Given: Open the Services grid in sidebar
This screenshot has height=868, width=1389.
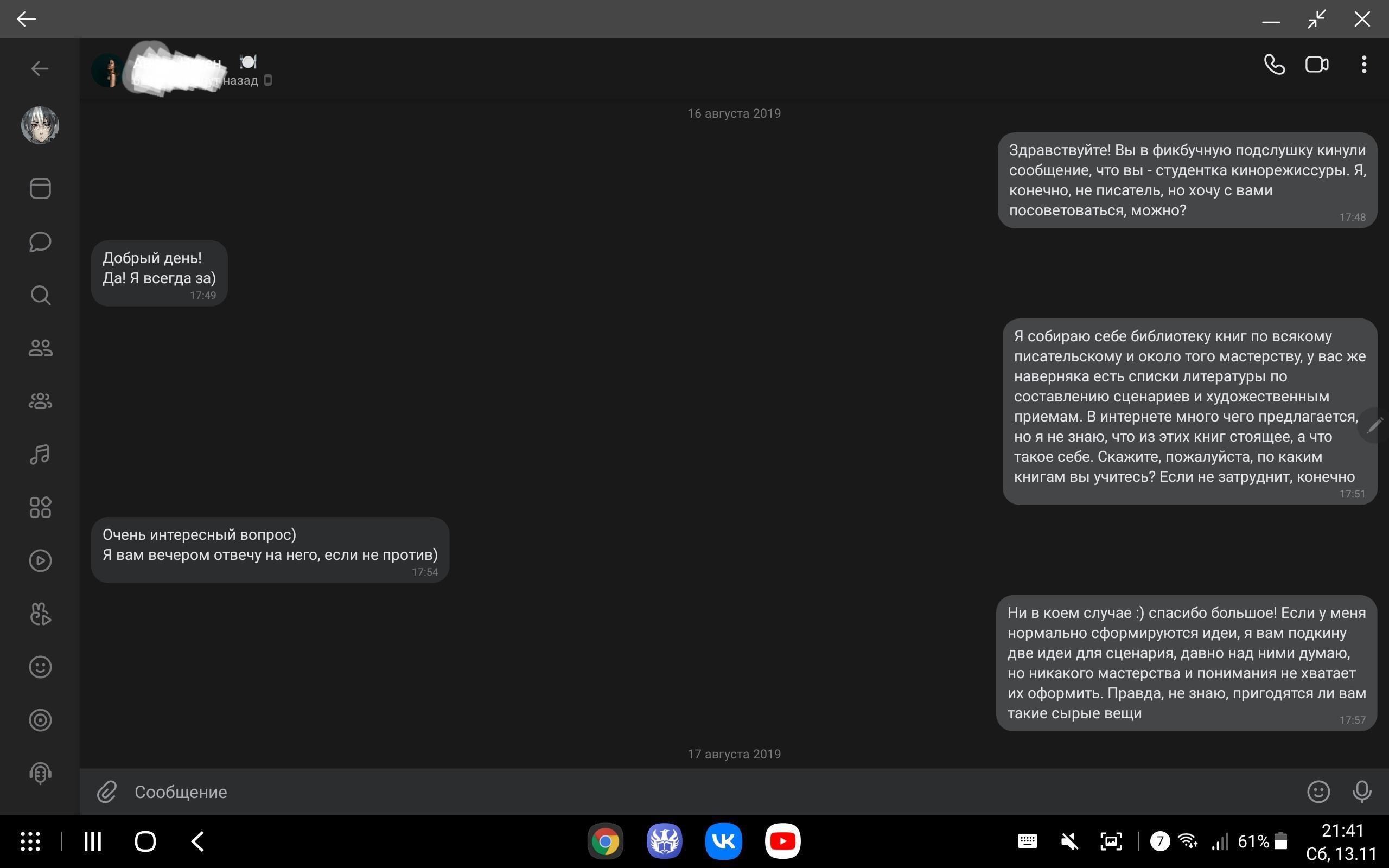Looking at the screenshot, I should click(40, 507).
